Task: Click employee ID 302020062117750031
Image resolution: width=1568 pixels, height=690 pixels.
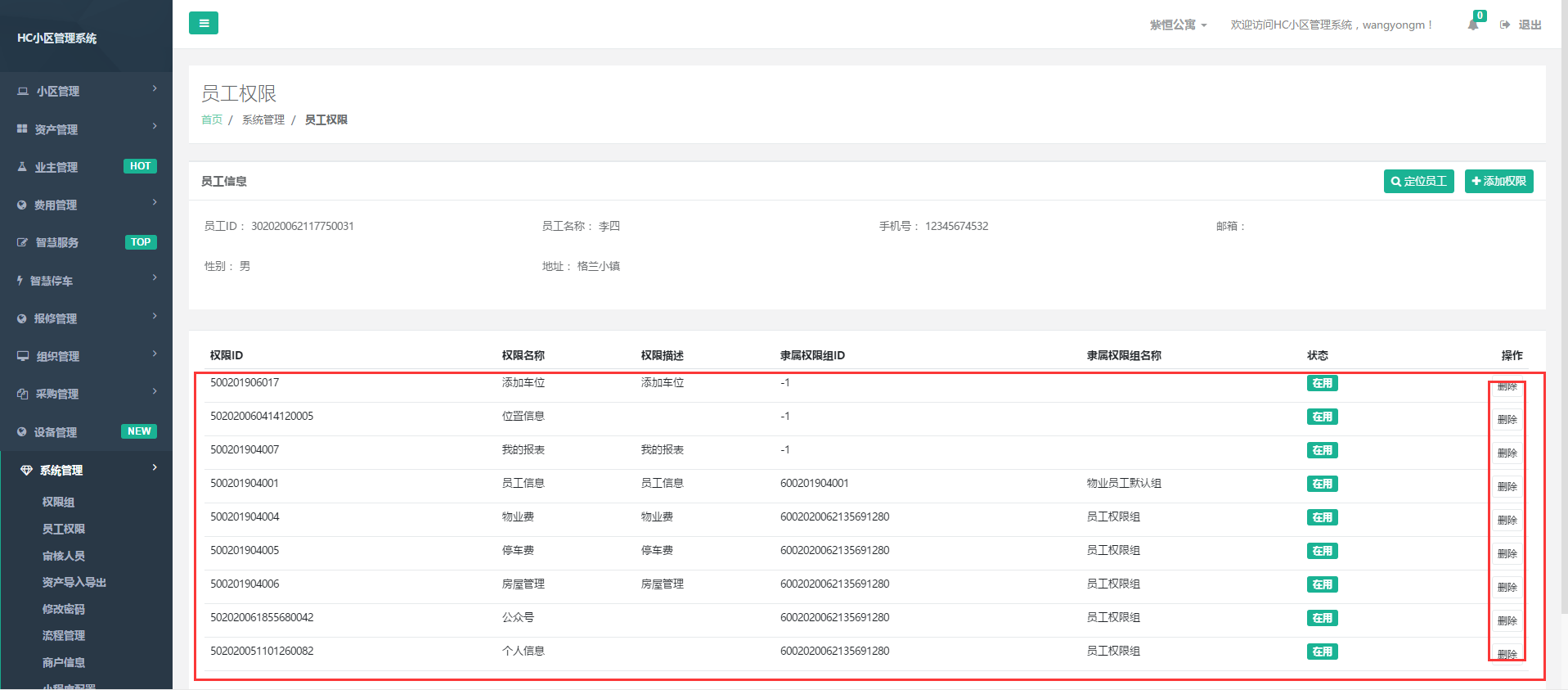Action: pos(303,226)
